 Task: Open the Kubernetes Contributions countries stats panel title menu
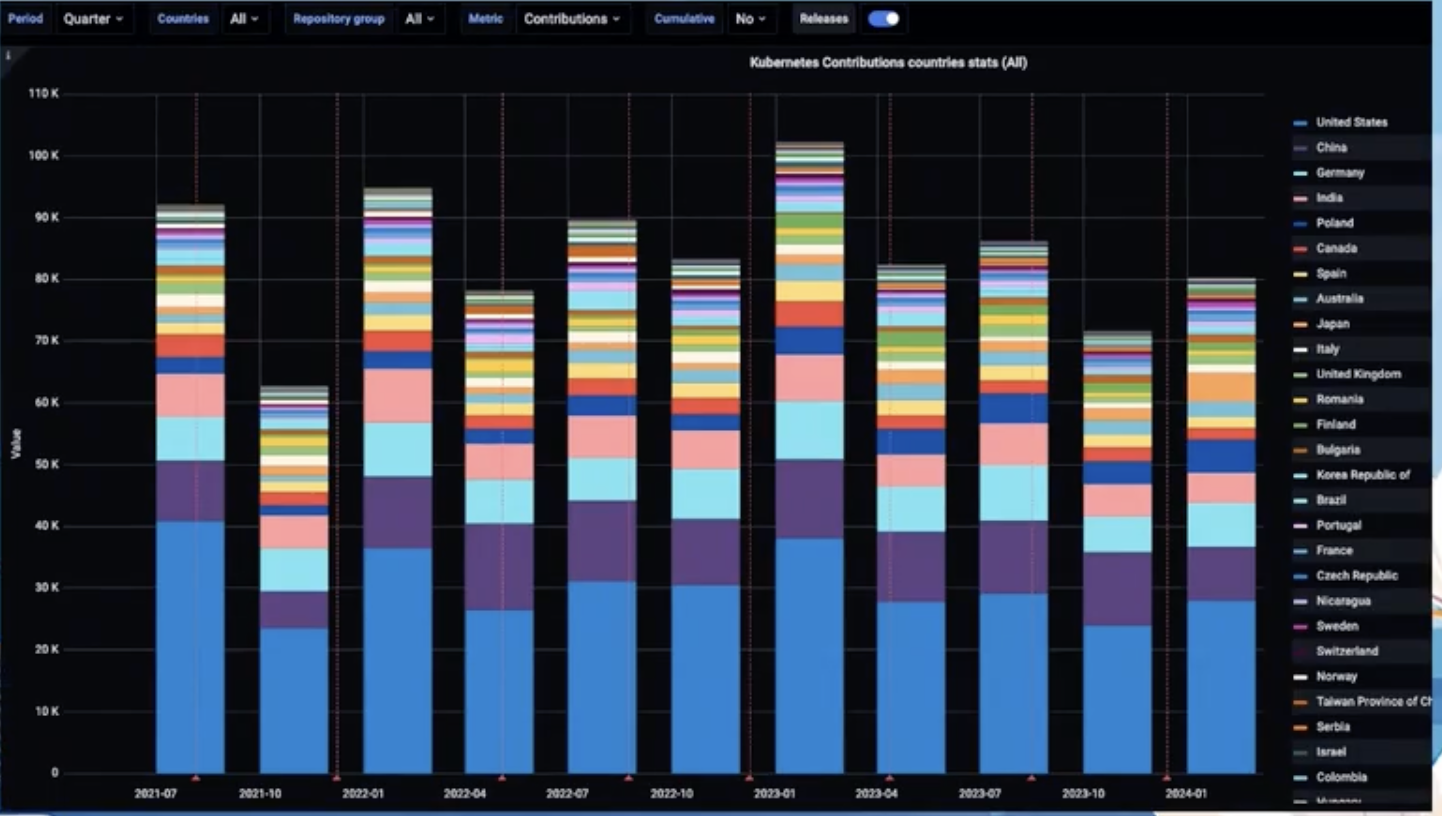tap(888, 62)
